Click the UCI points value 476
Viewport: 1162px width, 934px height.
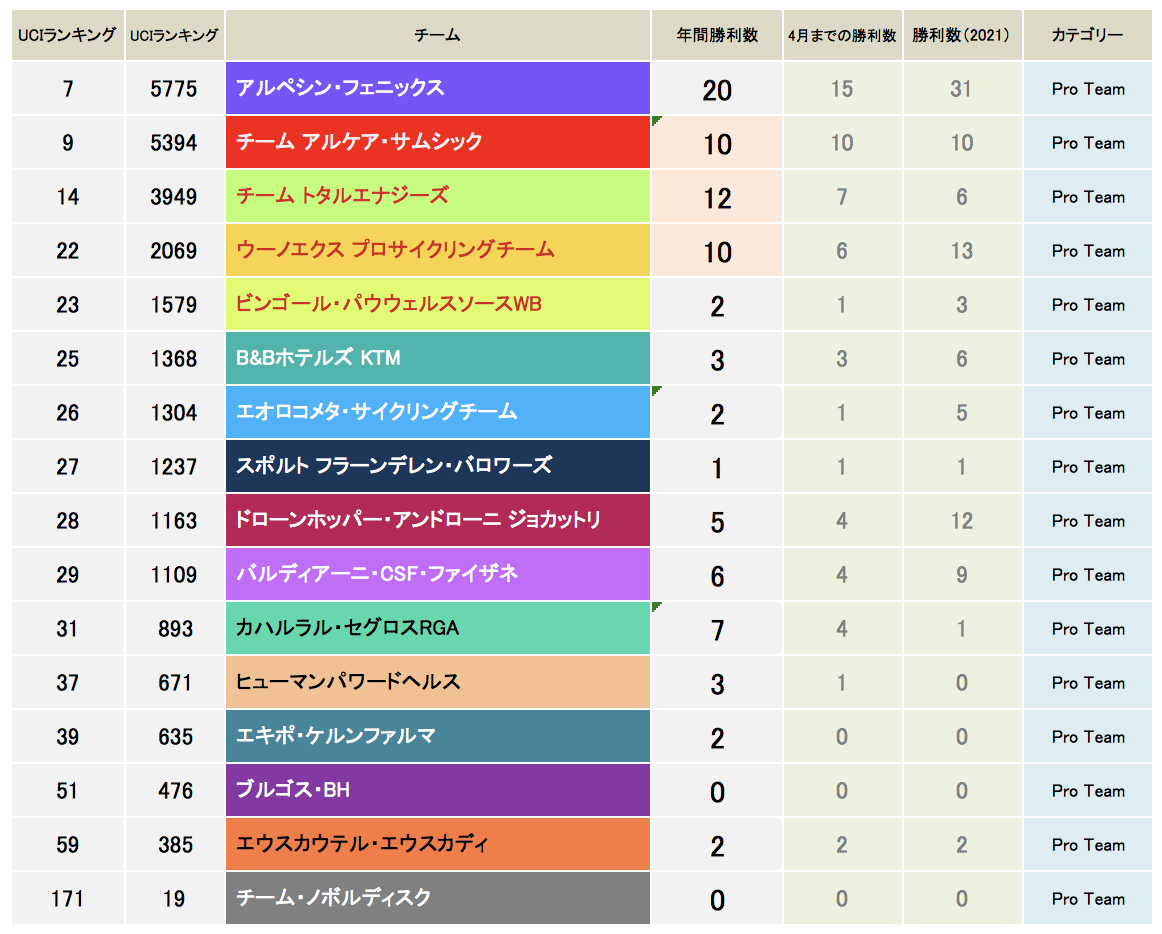[174, 792]
